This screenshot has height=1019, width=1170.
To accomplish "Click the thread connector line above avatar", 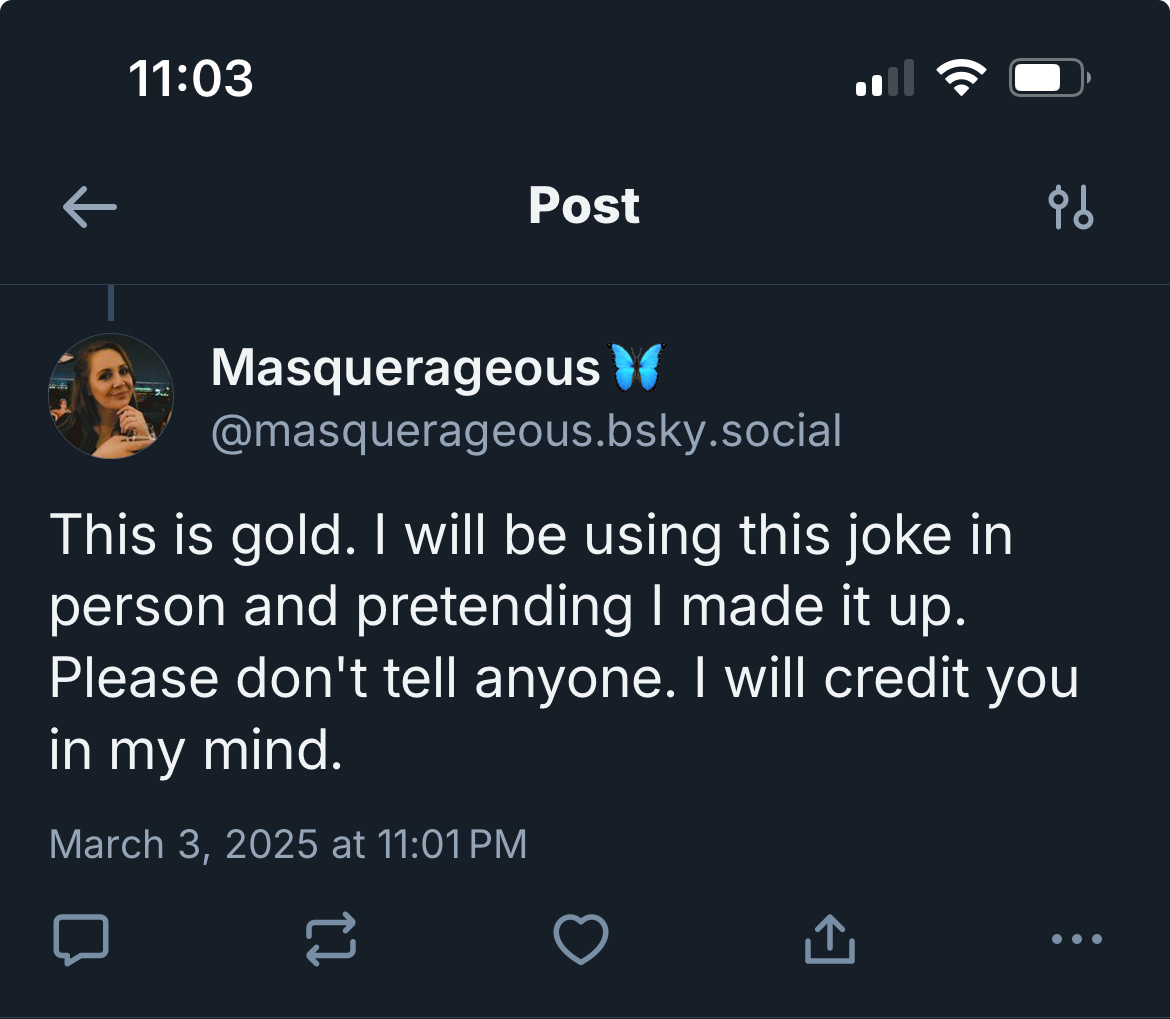I will [110, 303].
